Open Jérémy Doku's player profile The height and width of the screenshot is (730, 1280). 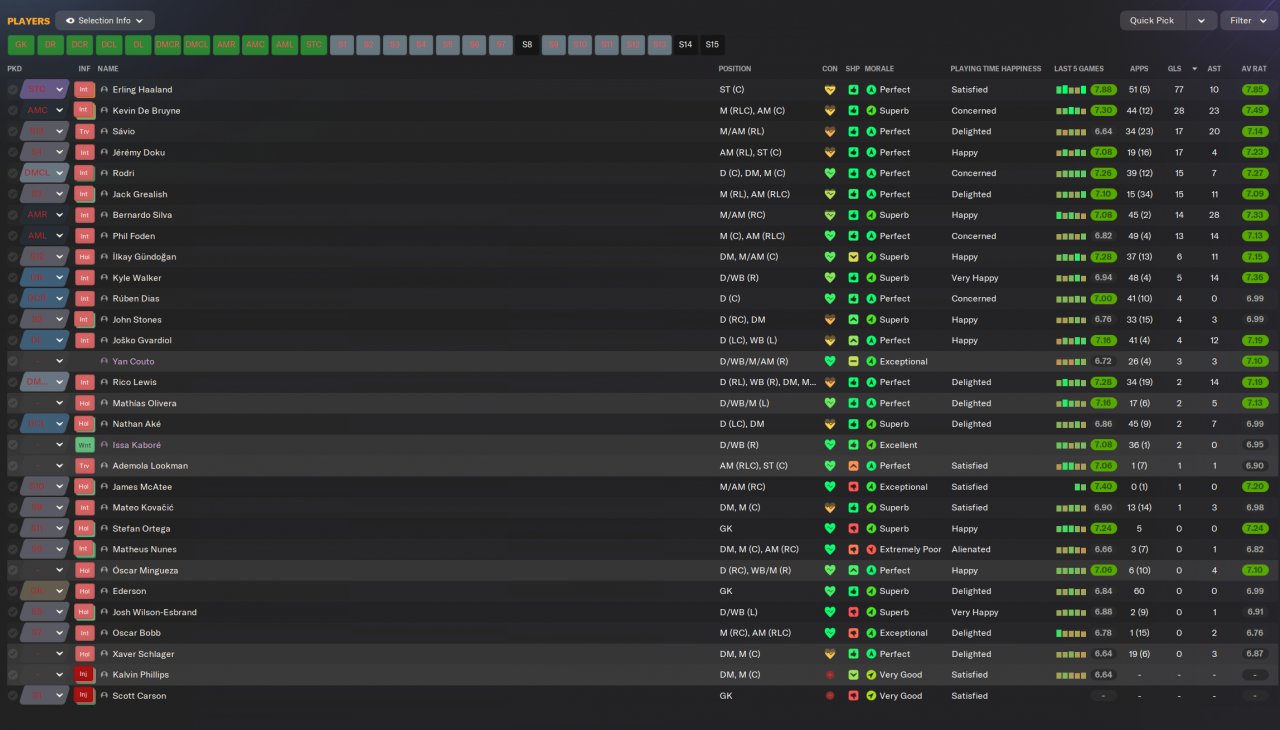point(139,153)
